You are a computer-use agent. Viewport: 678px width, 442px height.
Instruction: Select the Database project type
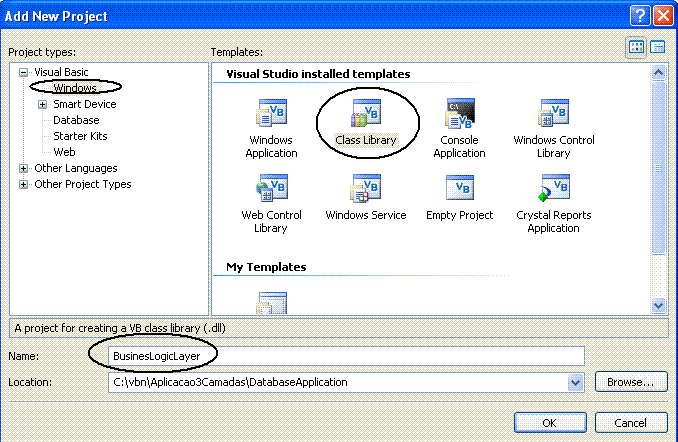76,120
